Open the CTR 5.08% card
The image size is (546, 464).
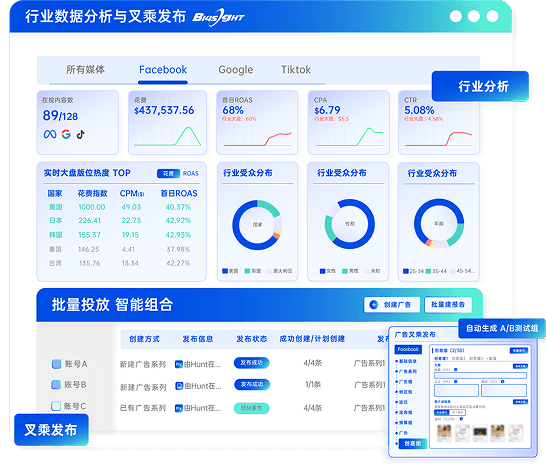[x=439, y=123]
